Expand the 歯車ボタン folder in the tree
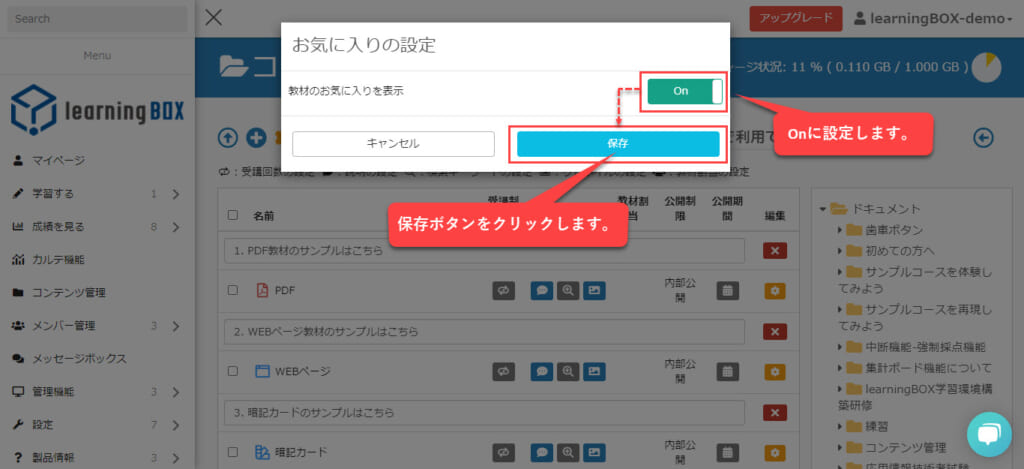 840,229
